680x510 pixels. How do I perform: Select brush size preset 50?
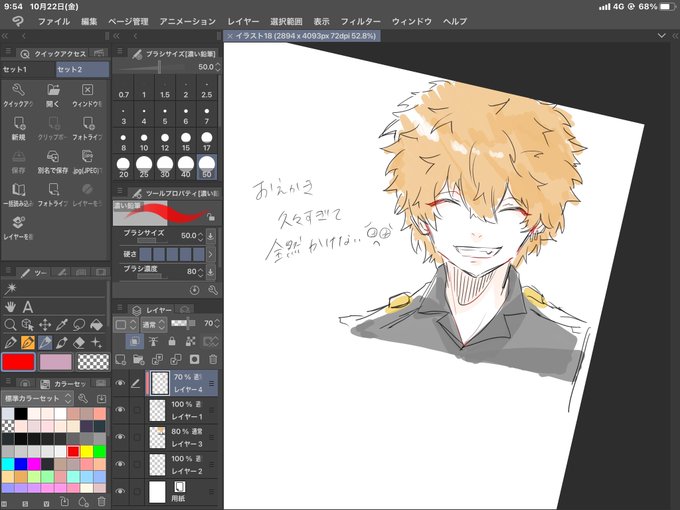207,168
